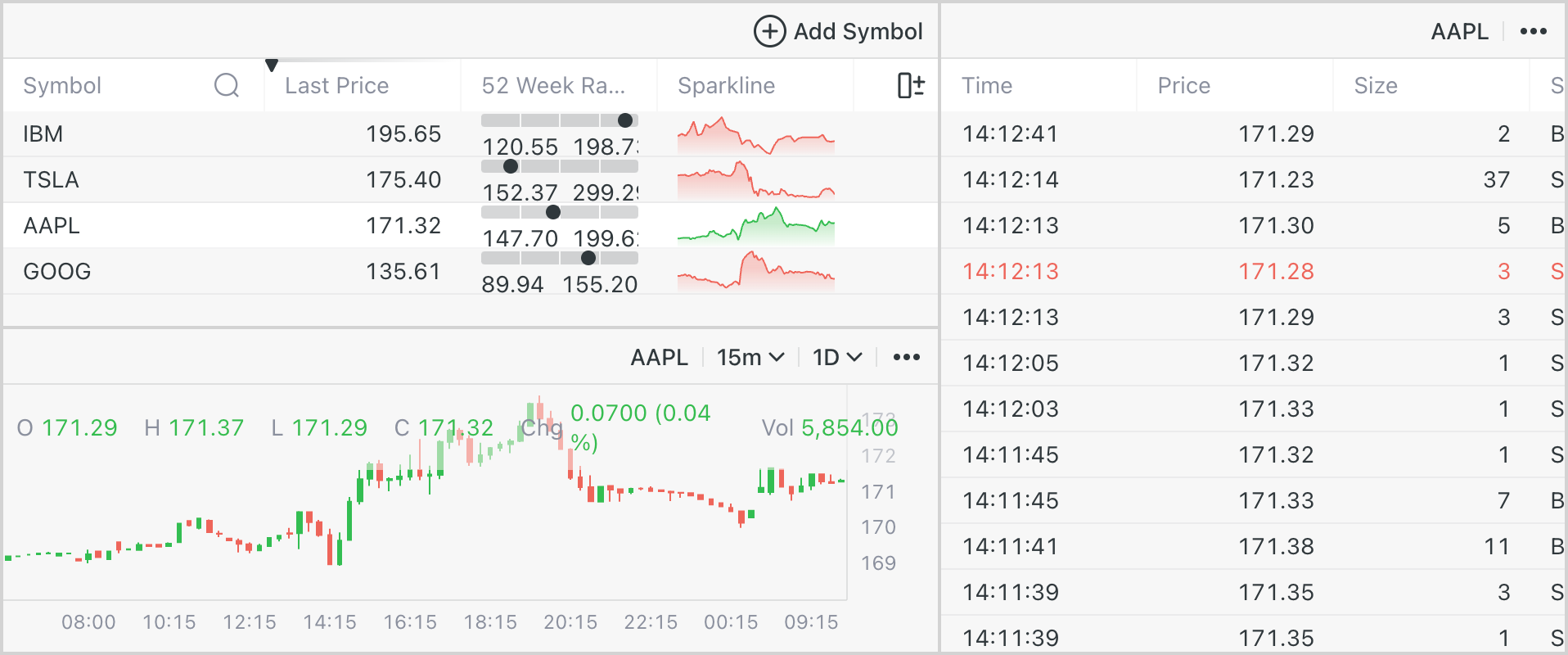
Task: Open the chart panel more options menu
Action: pyautogui.click(x=907, y=357)
